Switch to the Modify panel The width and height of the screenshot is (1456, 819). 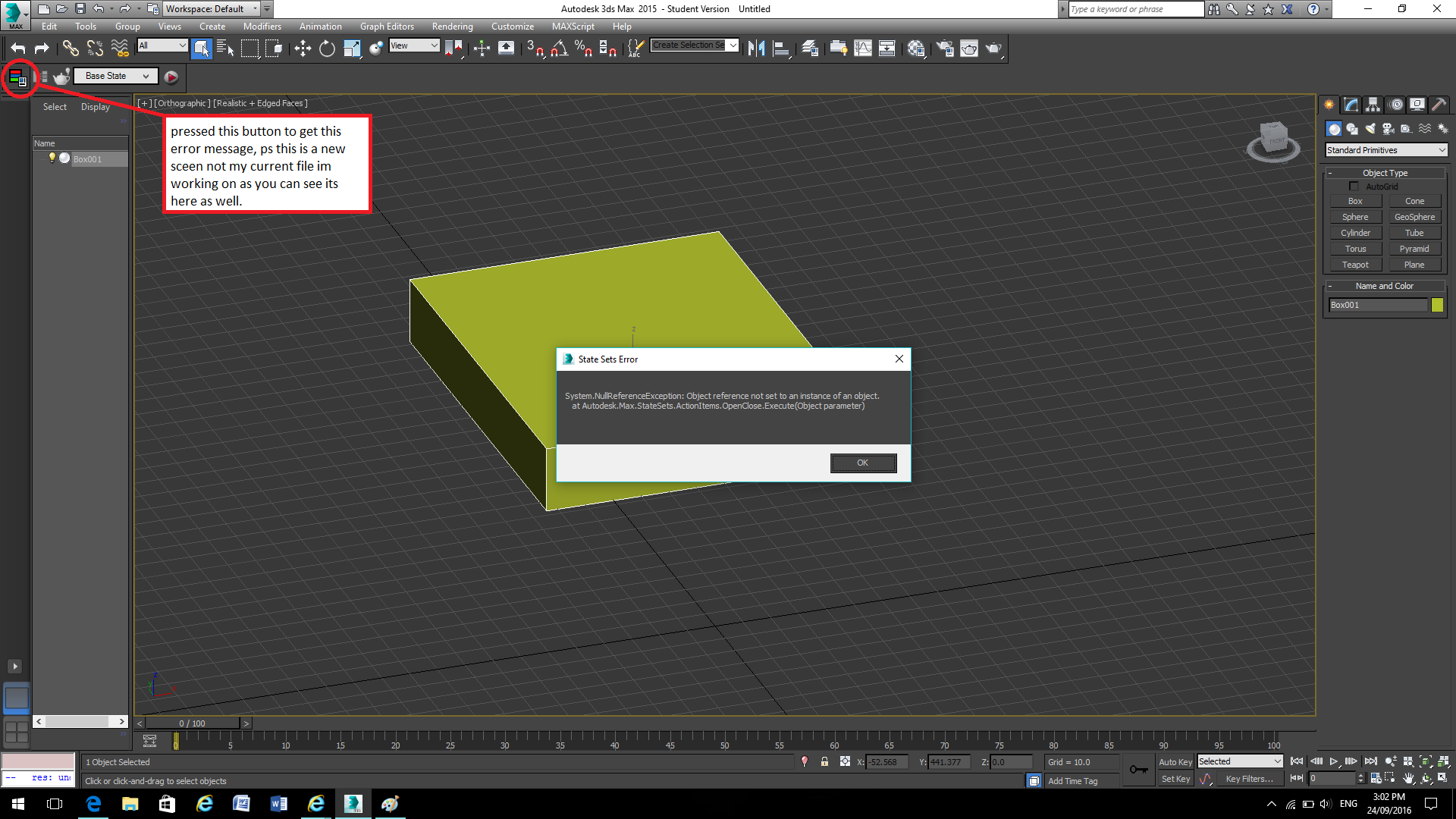(1351, 105)
